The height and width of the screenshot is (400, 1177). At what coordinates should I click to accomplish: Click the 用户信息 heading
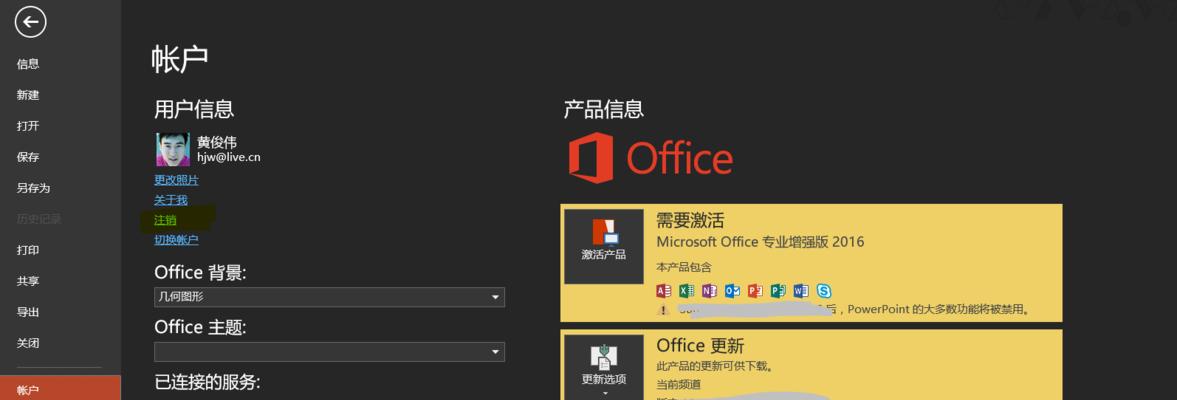(x=194, y=110)
